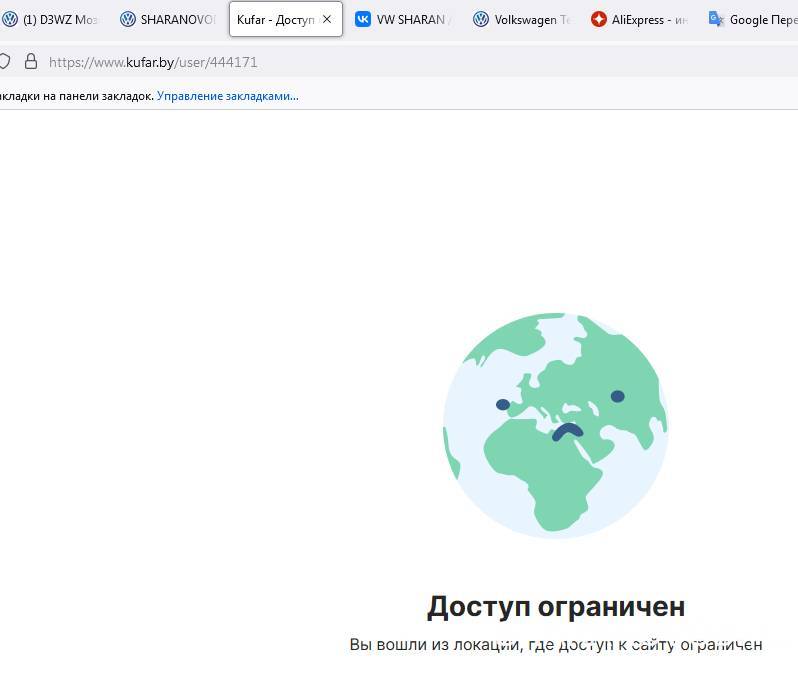
Task: Click the VK logo icon in the tab bar
Action: 363,19
